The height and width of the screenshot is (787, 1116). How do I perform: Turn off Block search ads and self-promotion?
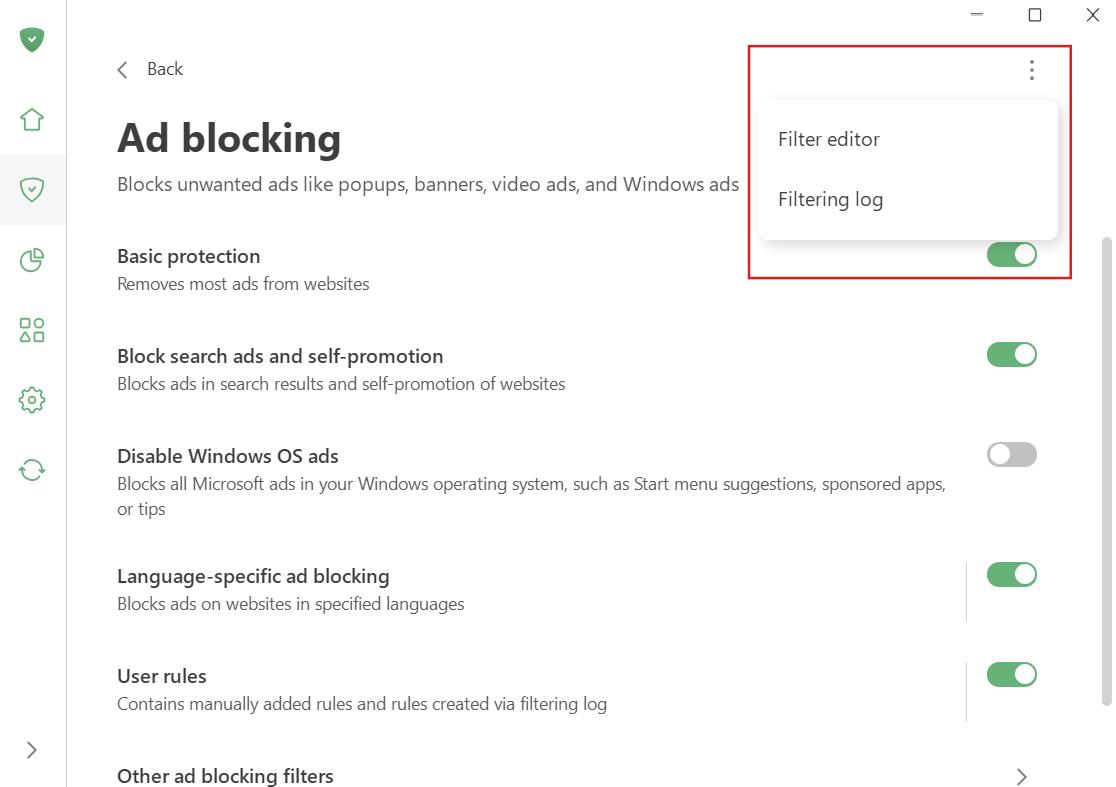pos(1012,354)
